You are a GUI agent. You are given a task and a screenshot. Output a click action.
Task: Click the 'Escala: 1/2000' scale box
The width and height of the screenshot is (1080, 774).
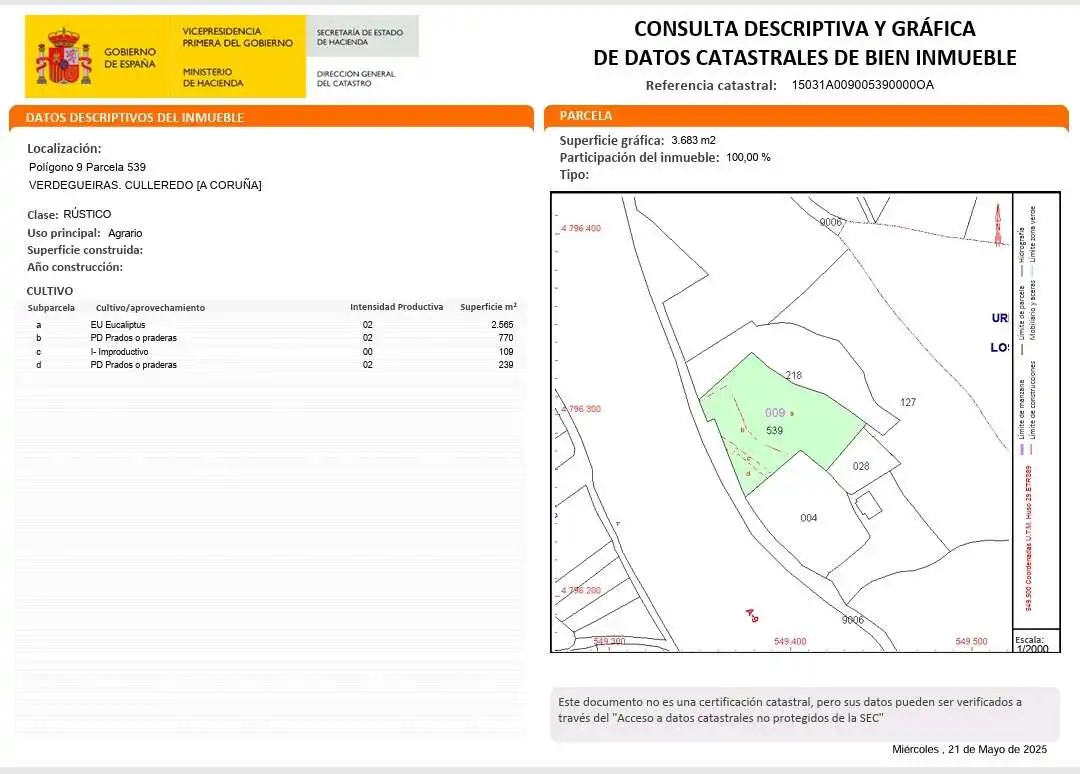[x=1036, y=642]
